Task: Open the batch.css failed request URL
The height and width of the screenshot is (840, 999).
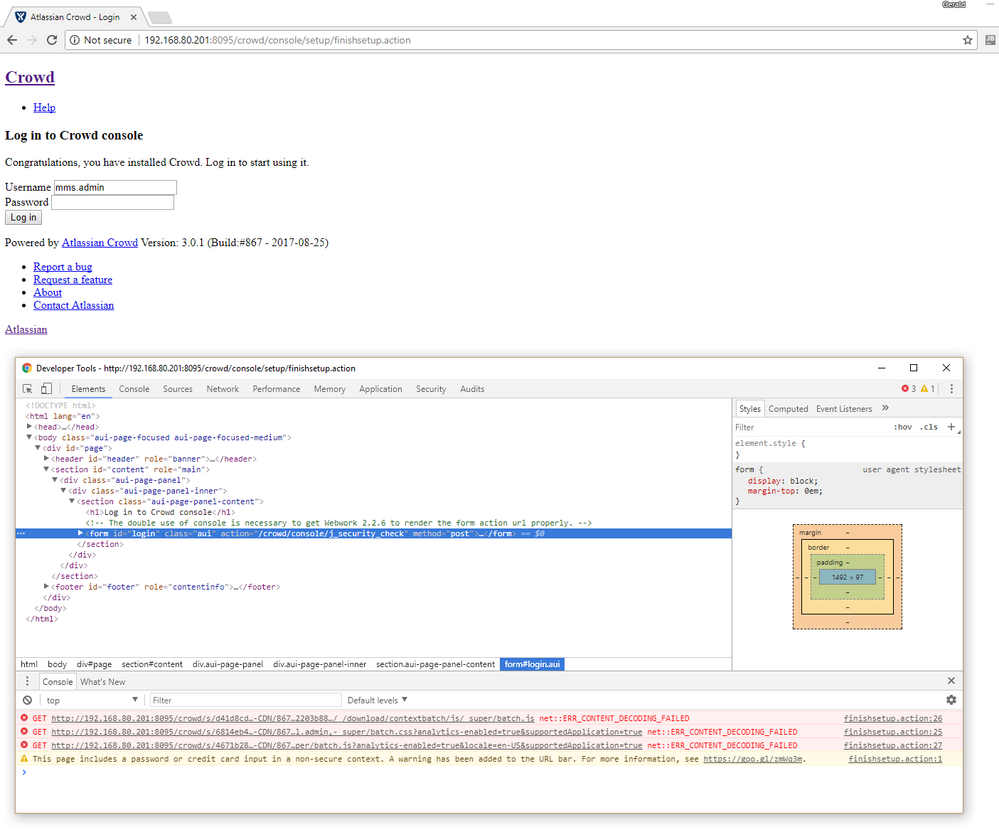Action: (347, 732)
